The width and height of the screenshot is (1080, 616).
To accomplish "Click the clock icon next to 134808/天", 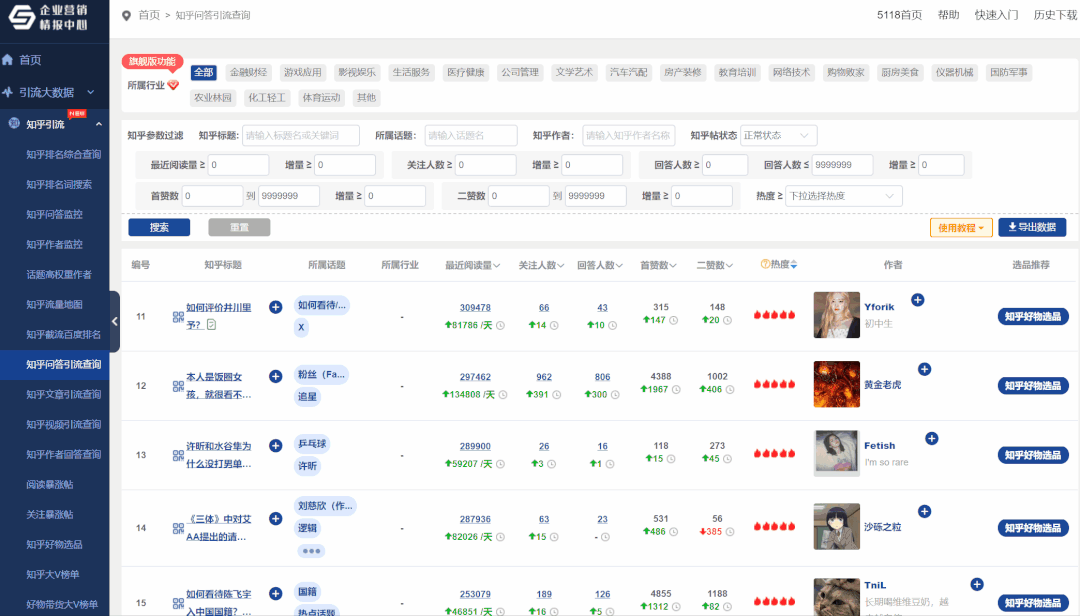I will pos(503,395).
